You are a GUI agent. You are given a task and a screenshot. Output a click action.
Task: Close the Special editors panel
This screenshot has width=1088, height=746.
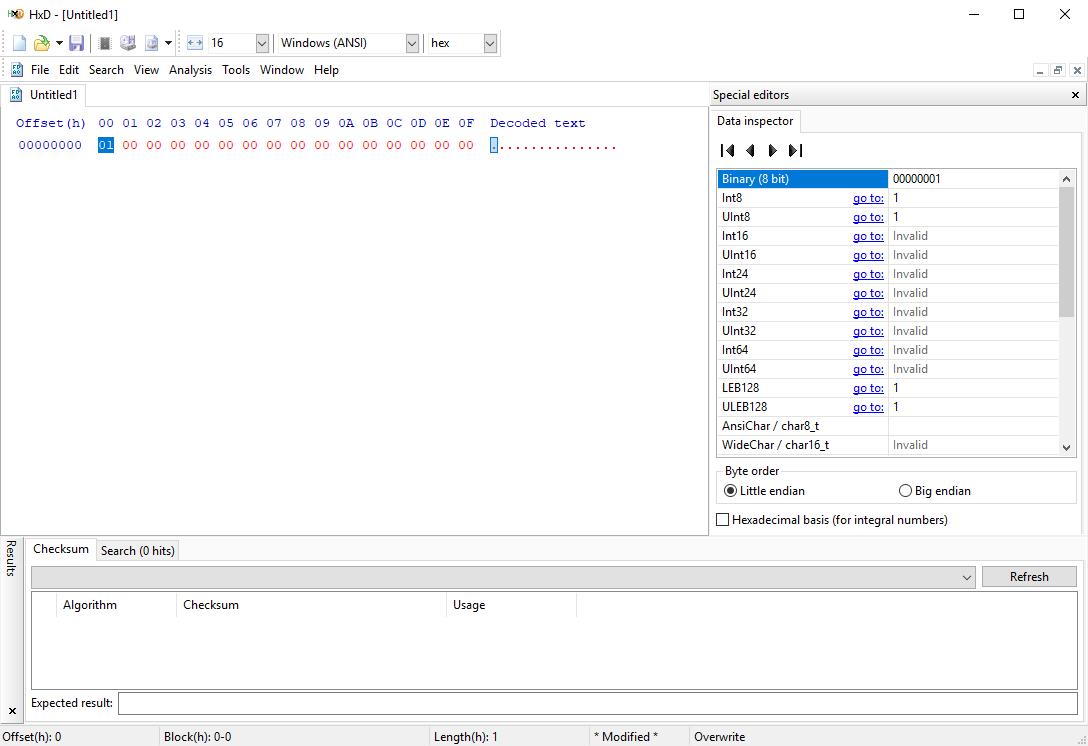click(x=1075, y=95)
